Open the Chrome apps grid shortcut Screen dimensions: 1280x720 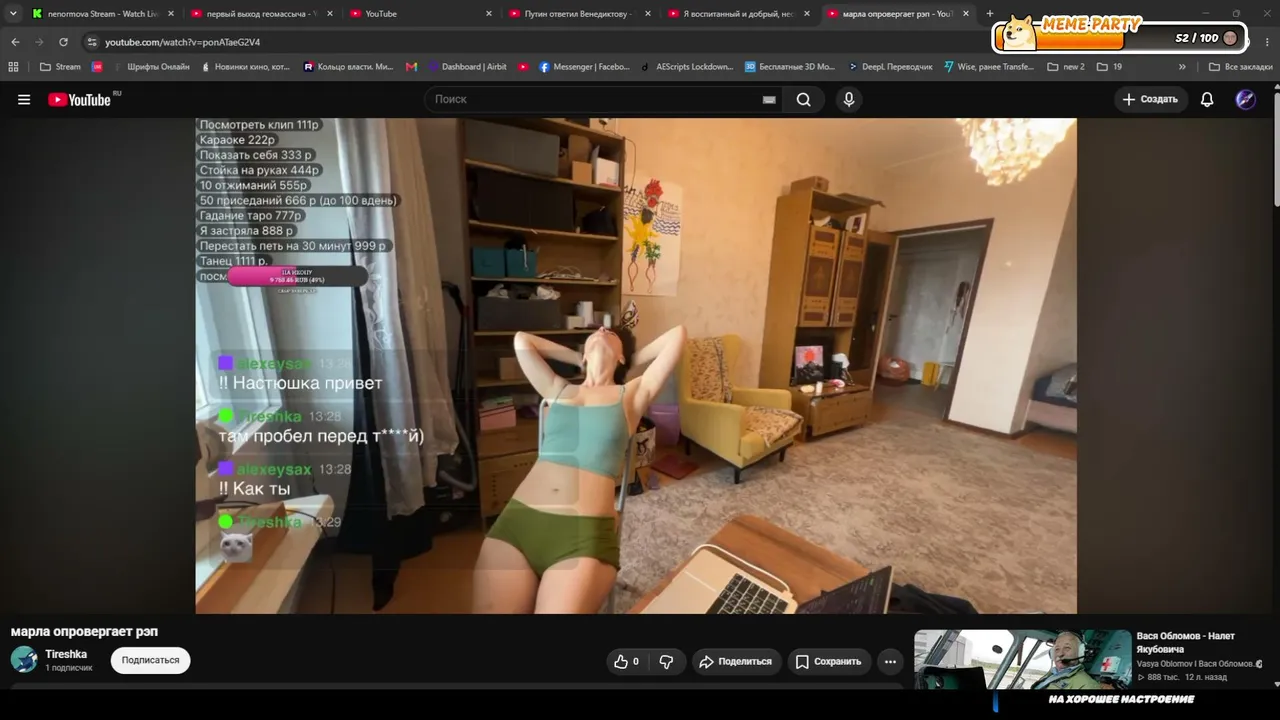(13, 67)
